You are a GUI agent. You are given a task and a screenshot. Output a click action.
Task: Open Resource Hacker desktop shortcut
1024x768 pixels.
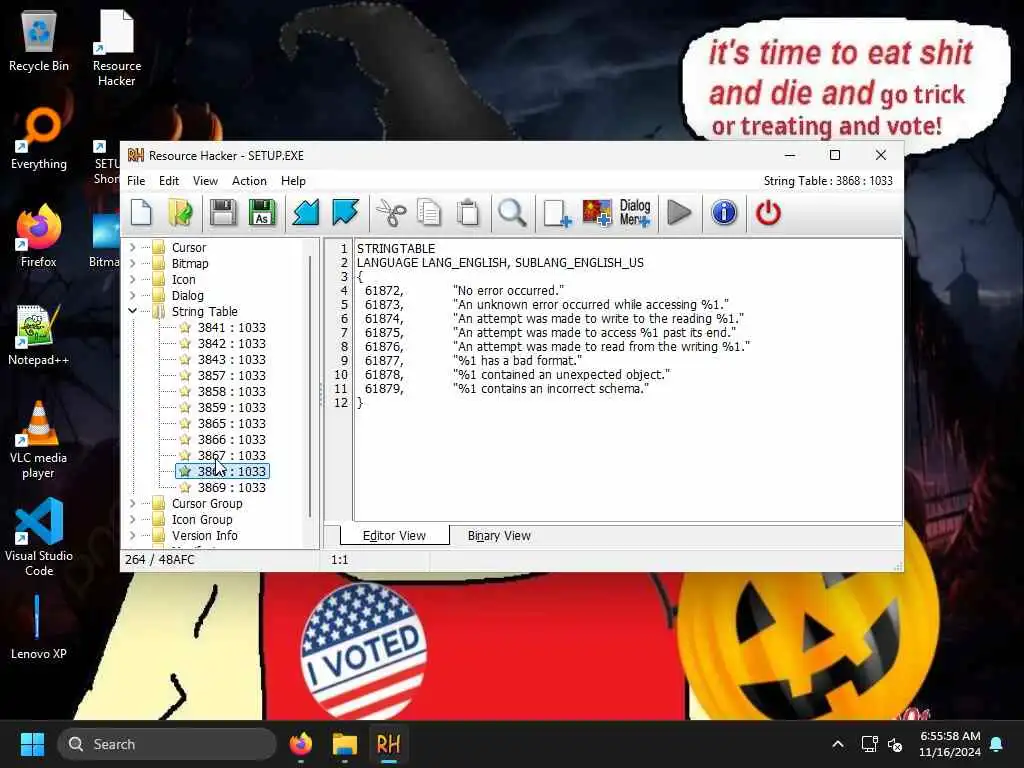click(x=116, y=48)
